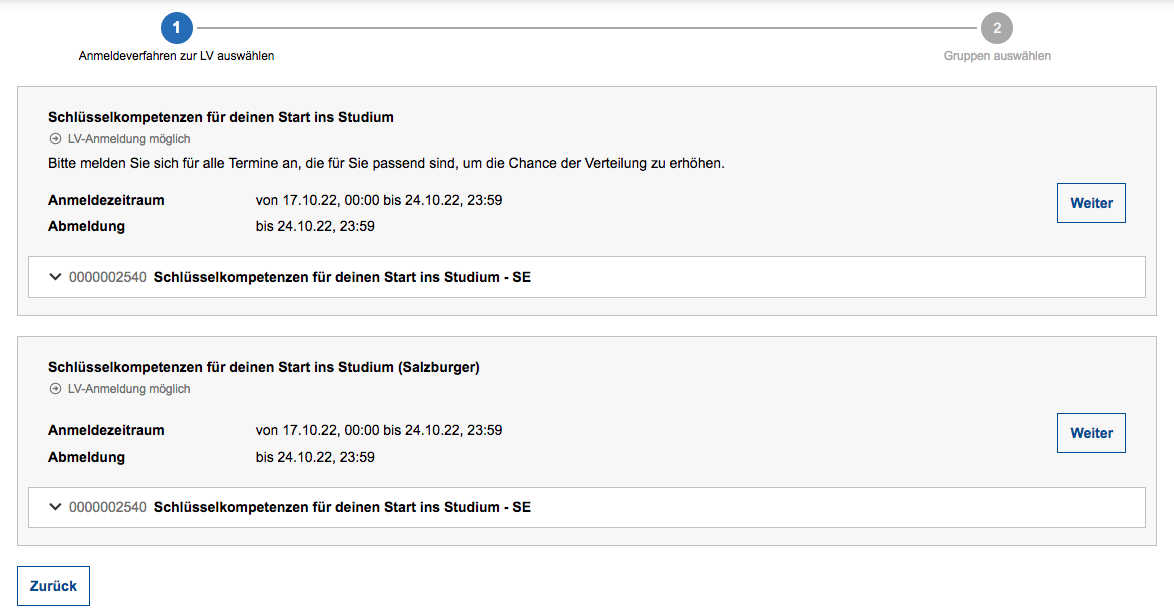Click course number 0000002540 in the first card
Image resolution: width=1174 pixels, height=616 pixels.
108,277
